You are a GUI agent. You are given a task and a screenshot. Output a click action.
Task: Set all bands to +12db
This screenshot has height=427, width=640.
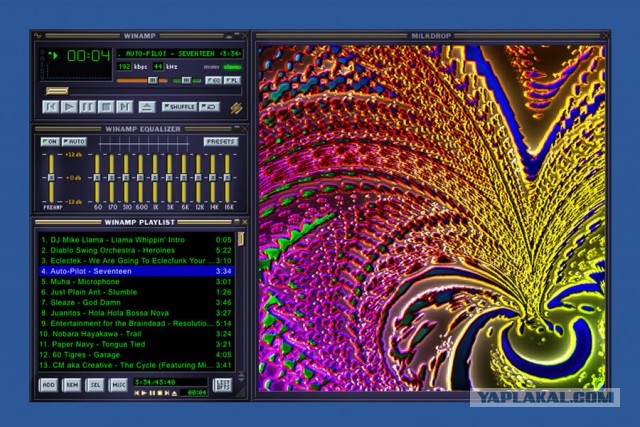[73, 155]
